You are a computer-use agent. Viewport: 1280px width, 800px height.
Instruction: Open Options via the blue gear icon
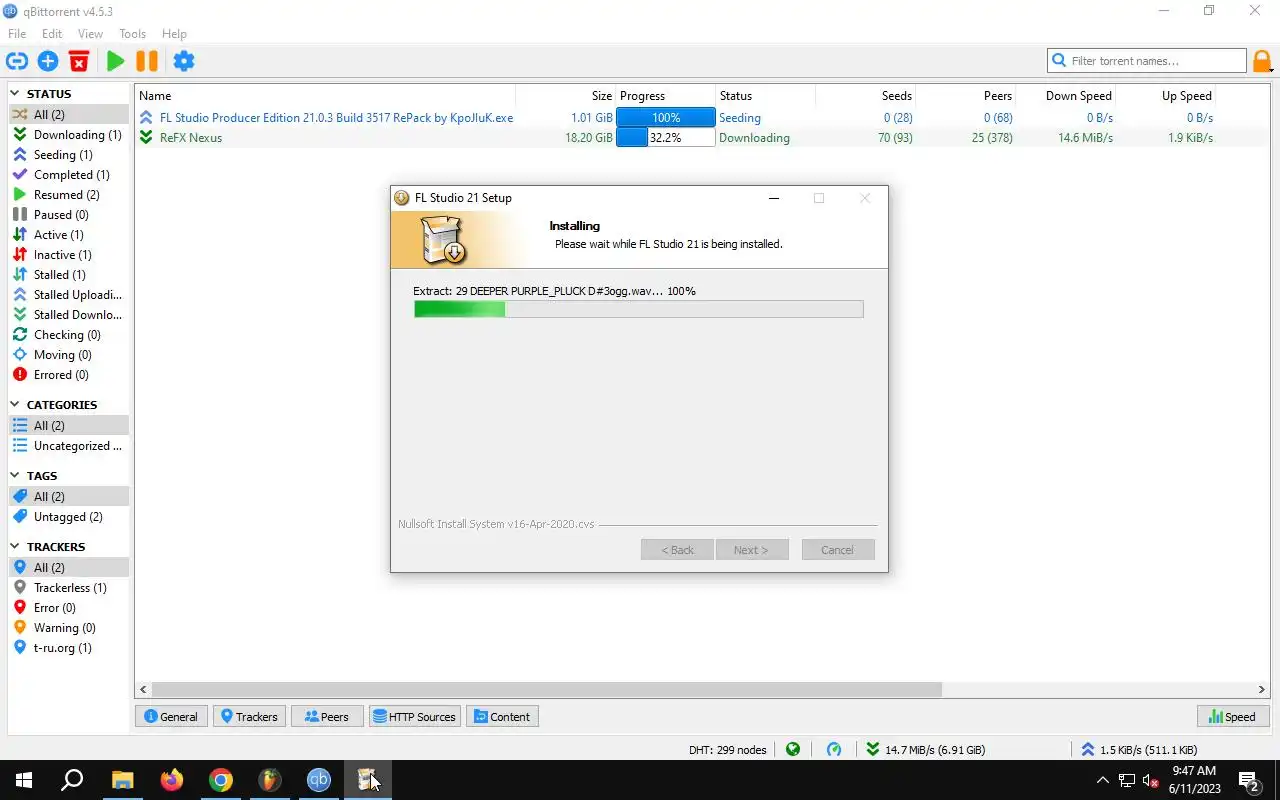pos(184,61)
